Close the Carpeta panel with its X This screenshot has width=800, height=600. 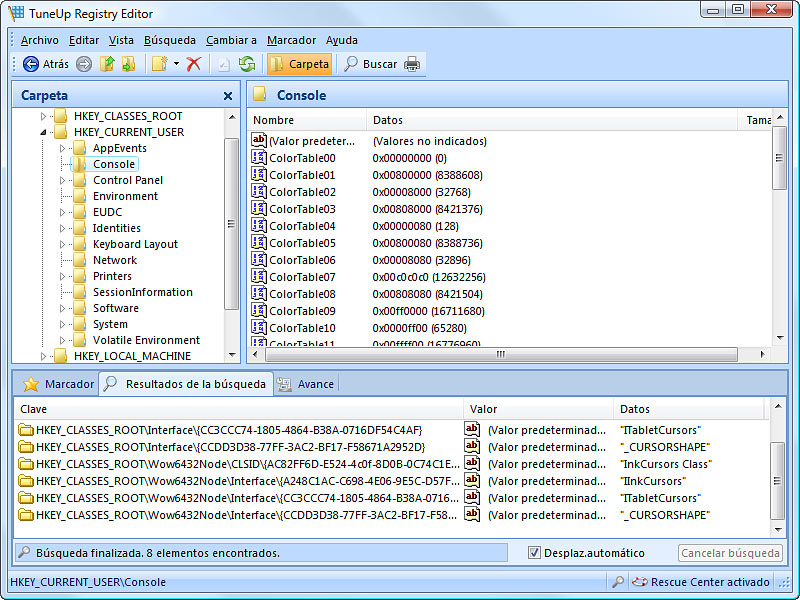[x=228, y=96]
